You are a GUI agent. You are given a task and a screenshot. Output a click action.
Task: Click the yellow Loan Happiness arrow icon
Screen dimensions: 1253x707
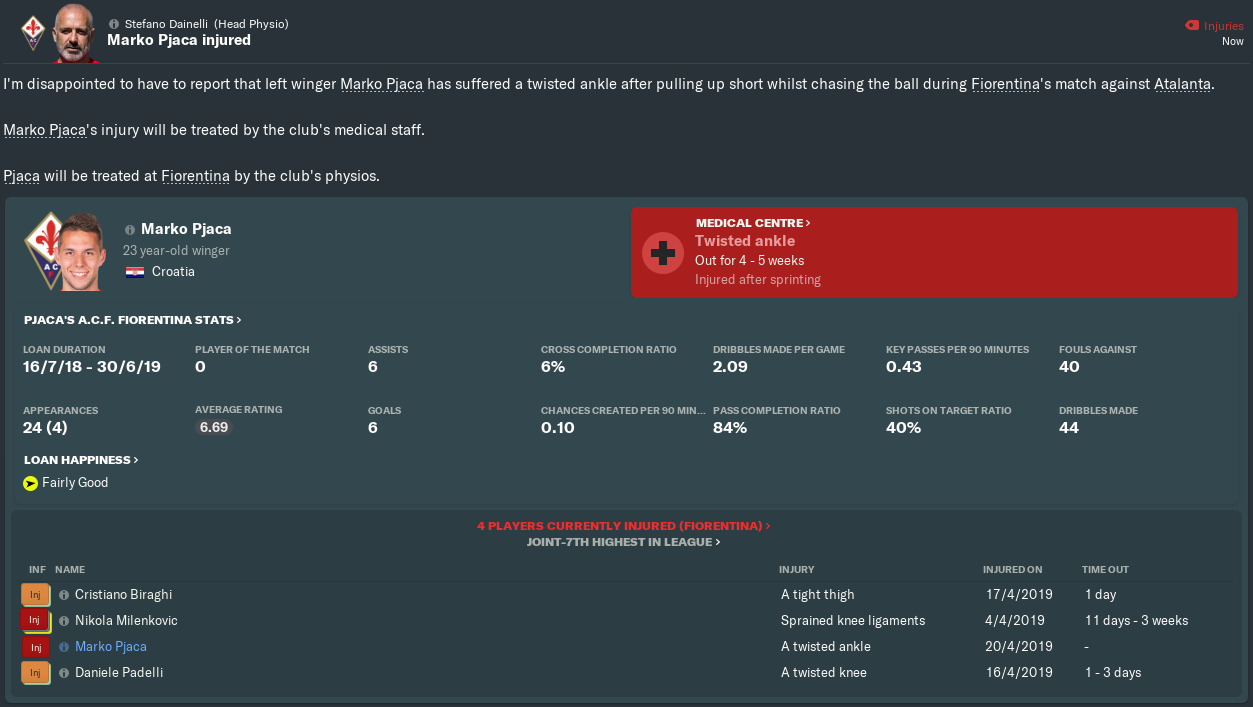pyautogui.click(x=30, y=483)
